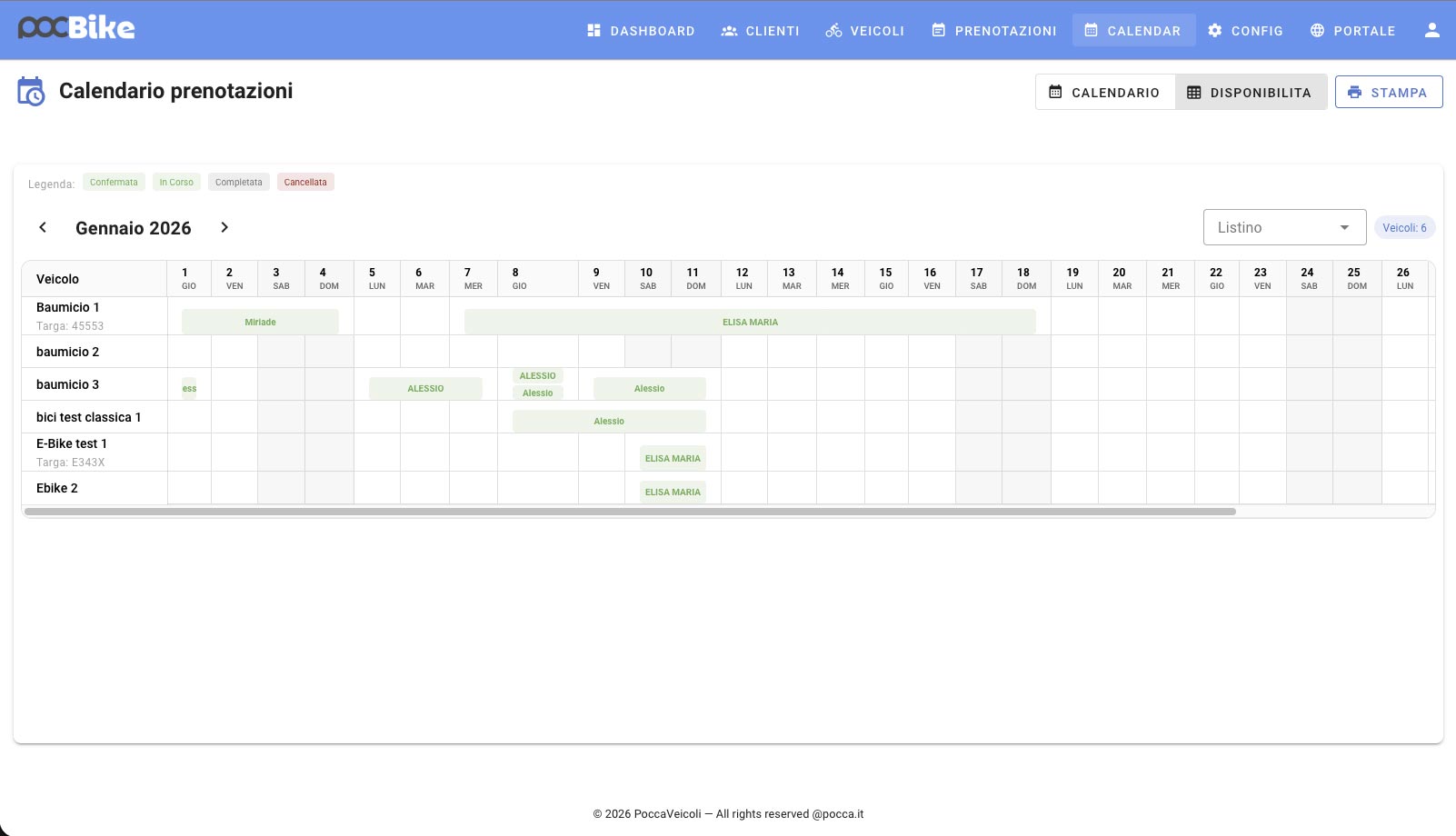Click the day 1 GIO column header
This screenshot has height=836, width=1456.
[x=189, y=279]
